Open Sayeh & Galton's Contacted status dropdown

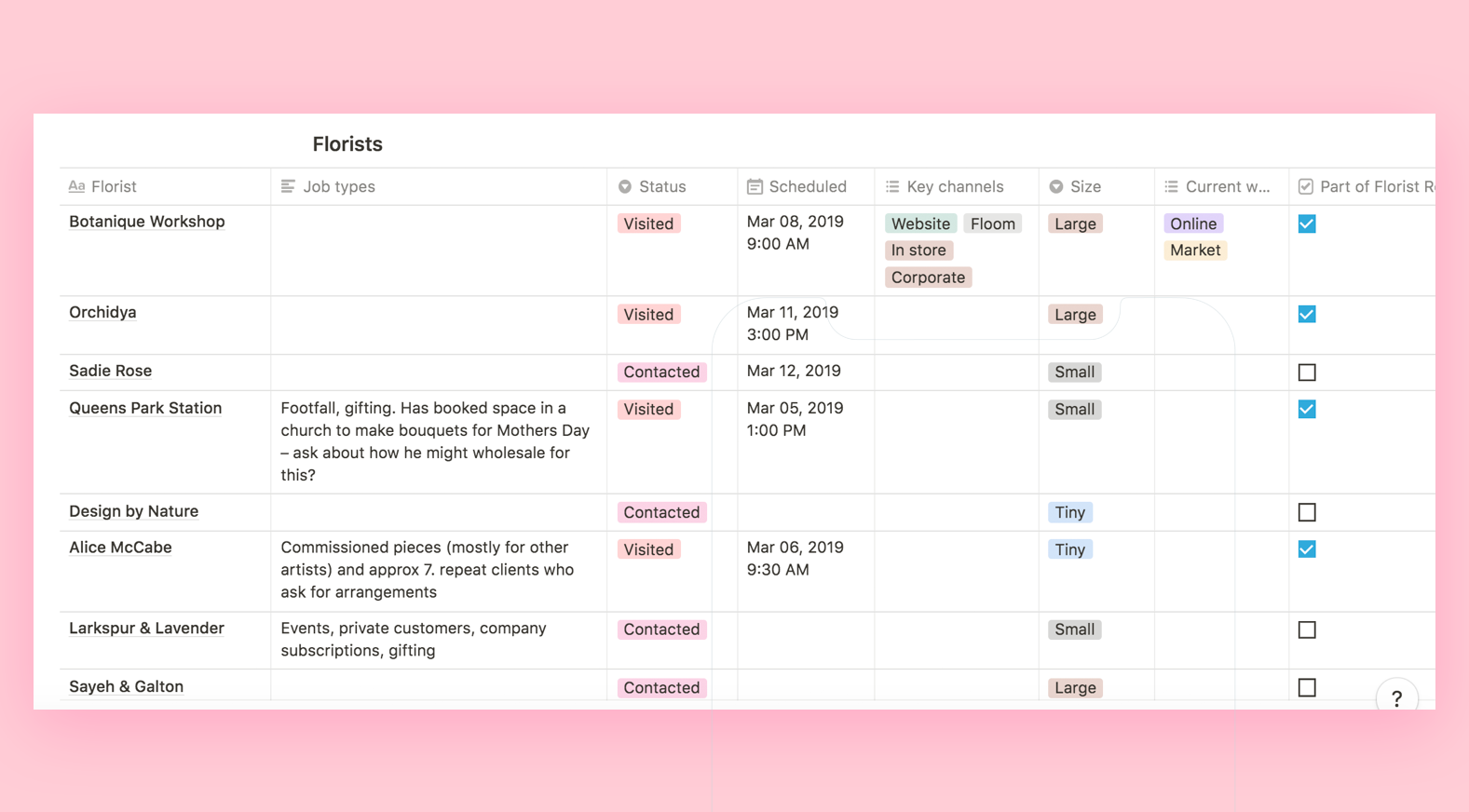click(661, 688)
